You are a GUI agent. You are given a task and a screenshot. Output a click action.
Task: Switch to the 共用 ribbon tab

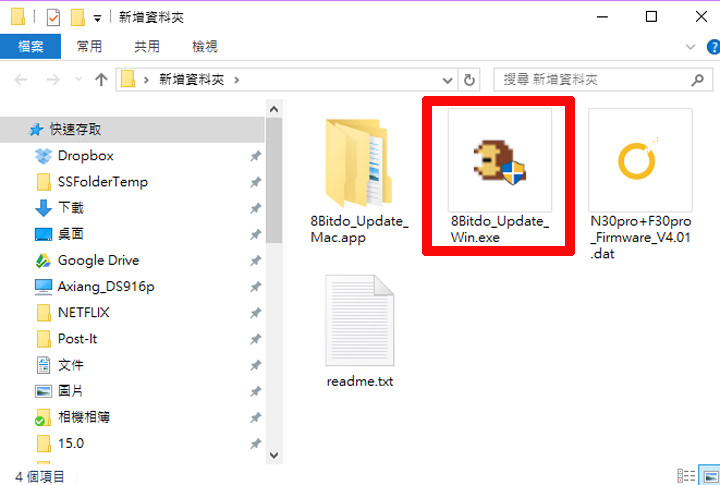point(147,47)
